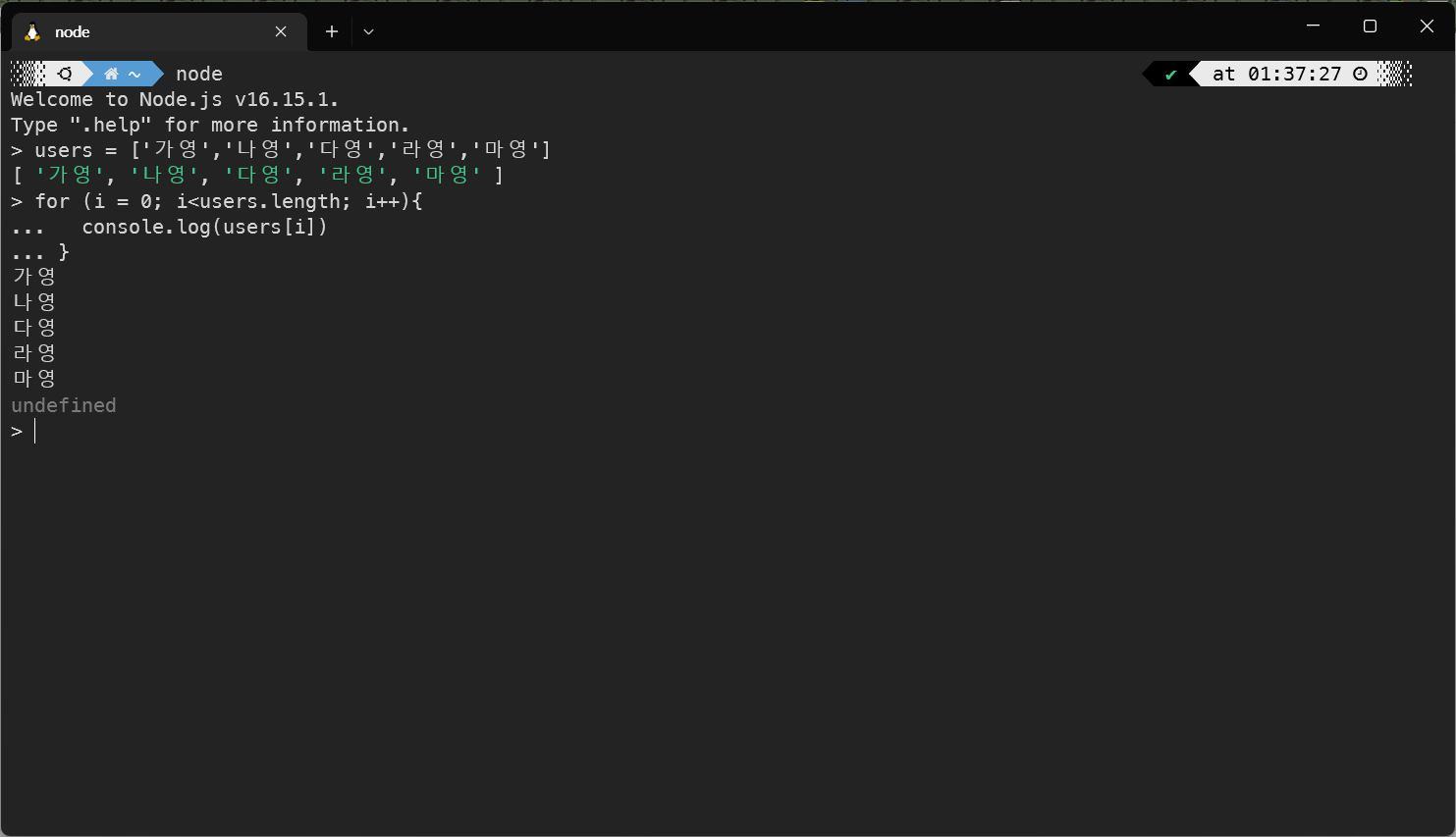The width and height of the screenshot is (1456, 837).
Task: Click the Linux penguin icon in node tab
Action: click(32, 31)
